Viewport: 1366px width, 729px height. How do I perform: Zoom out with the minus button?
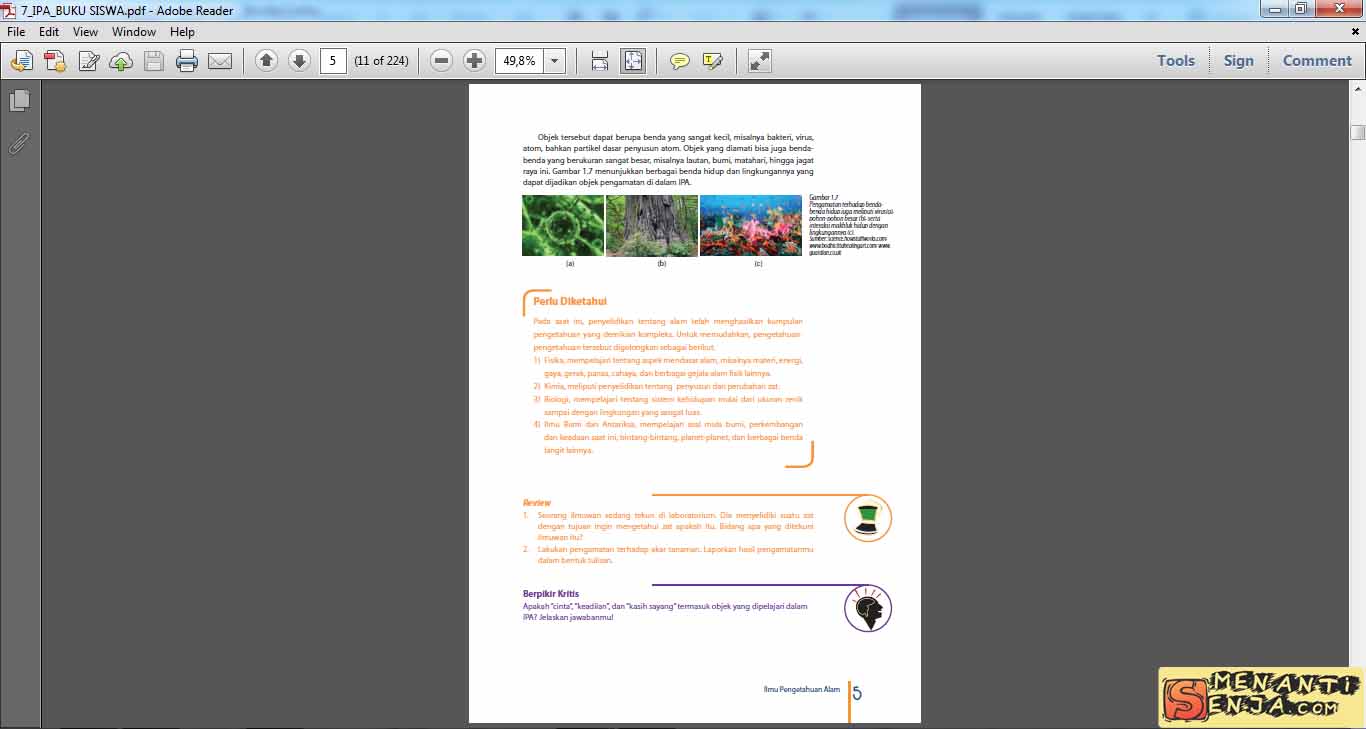(441, 60)
